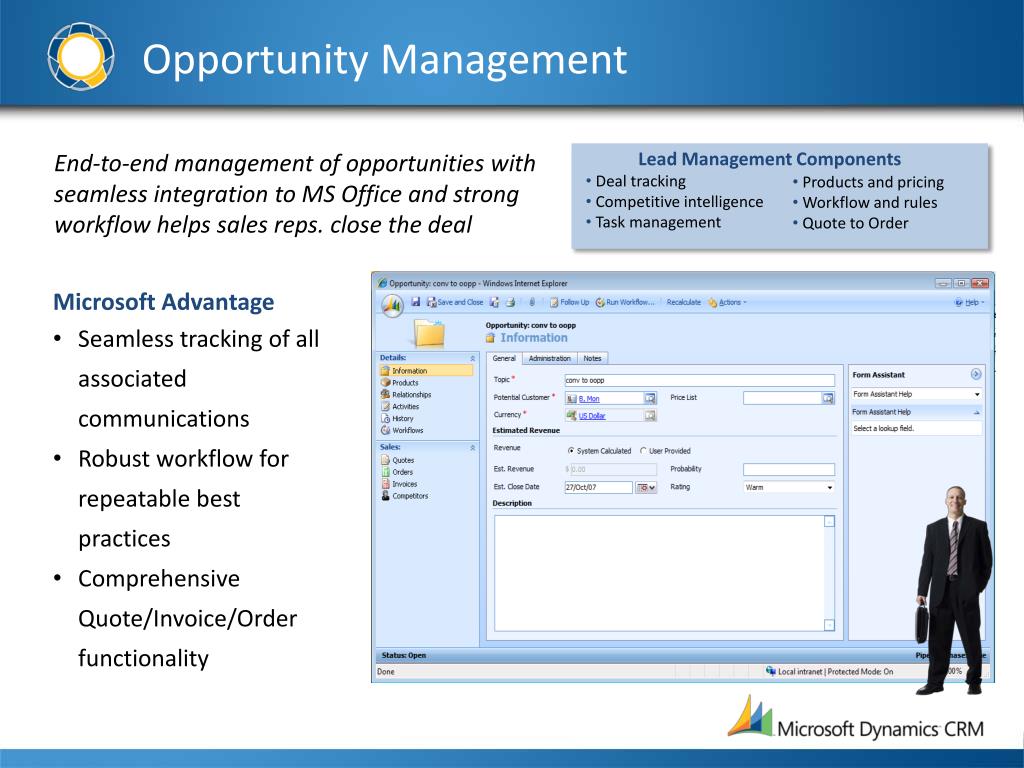Switch to the Notes tab

pyautogui.click(x=592, y=359)
